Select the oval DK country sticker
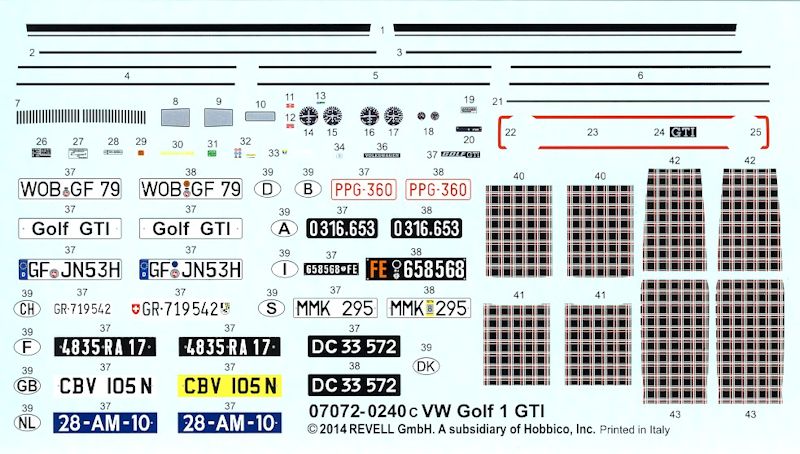800x454 pixels. (x=426, y=366)
